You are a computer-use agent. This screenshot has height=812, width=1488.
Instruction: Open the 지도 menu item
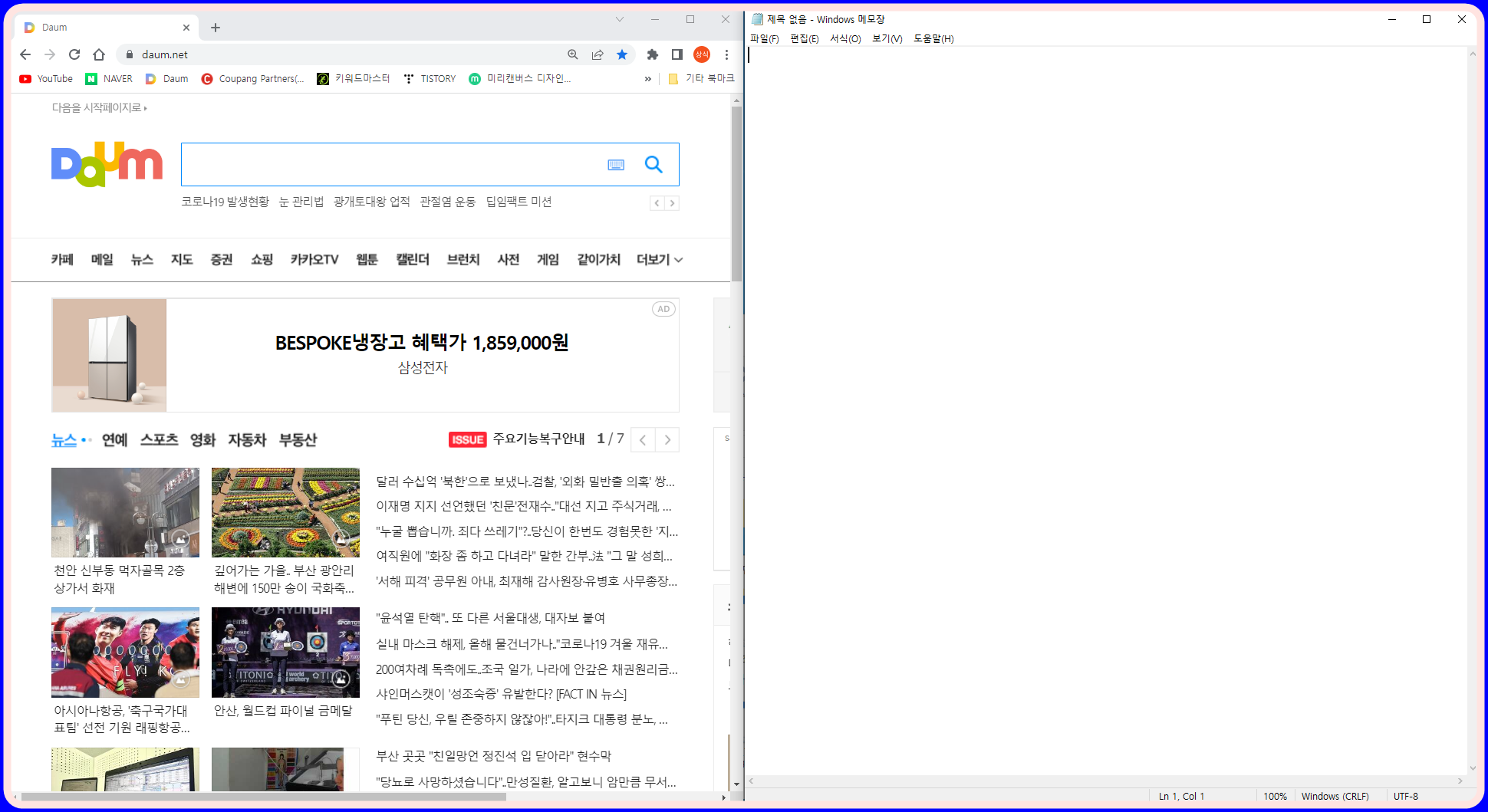pos(182,260)
